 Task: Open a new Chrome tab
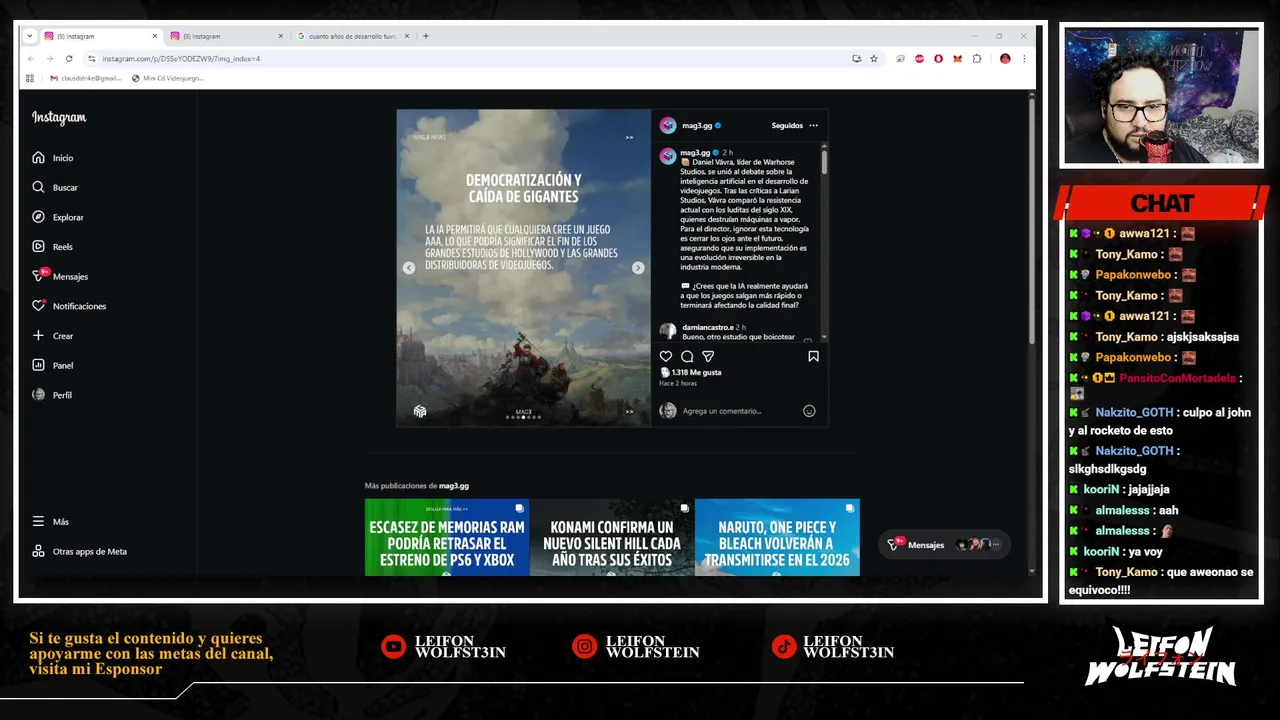click(426, 36)
